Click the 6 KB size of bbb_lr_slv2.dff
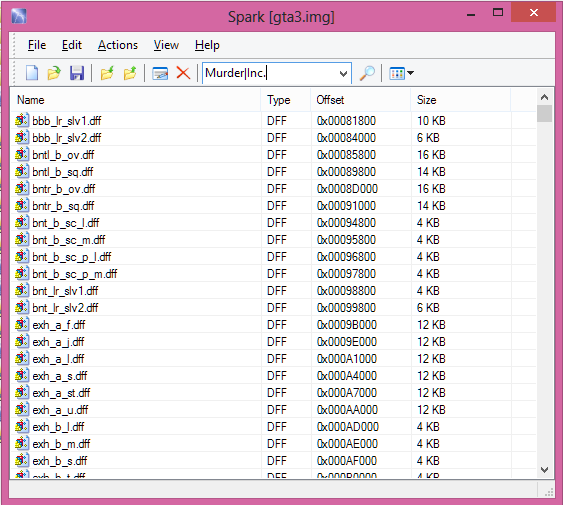 click(x=428, y=138)
